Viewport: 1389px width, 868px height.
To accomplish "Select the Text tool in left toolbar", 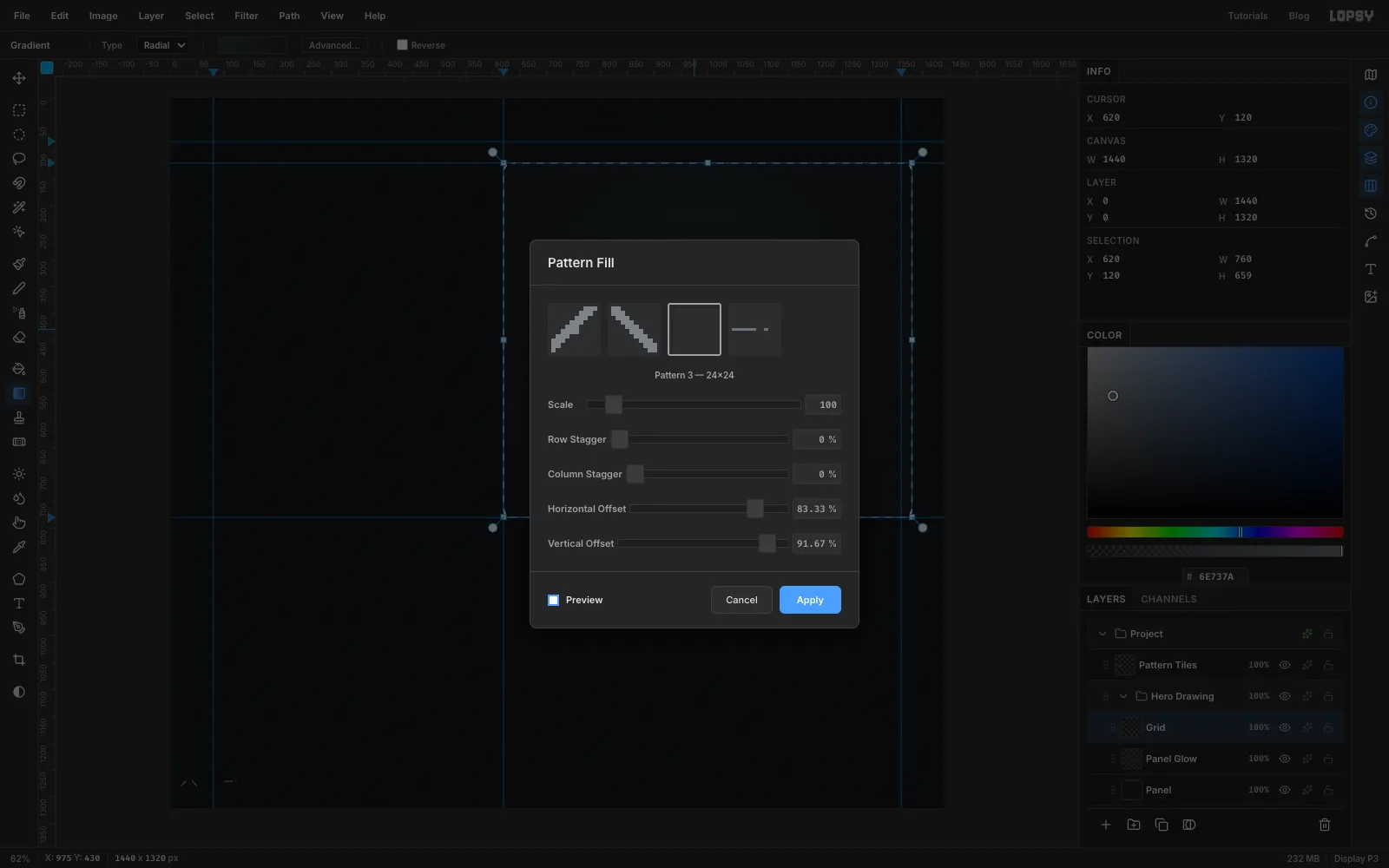I will coord(19,603).
